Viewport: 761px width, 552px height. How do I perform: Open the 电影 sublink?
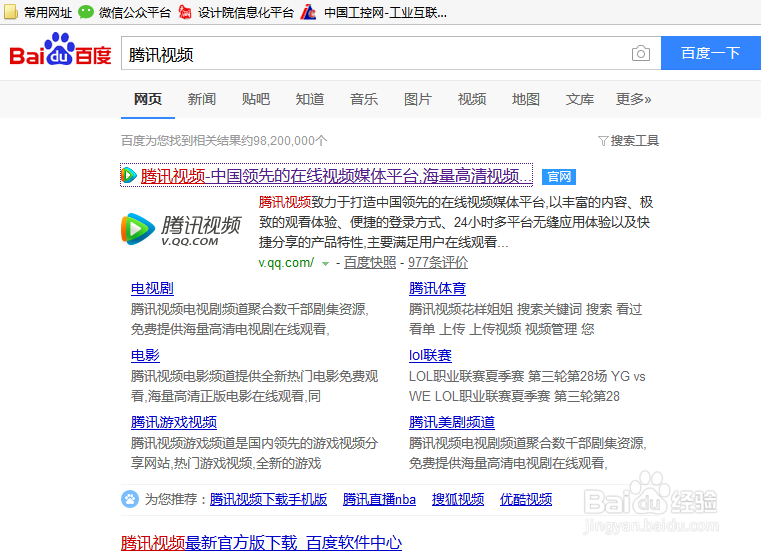[145, 355]
